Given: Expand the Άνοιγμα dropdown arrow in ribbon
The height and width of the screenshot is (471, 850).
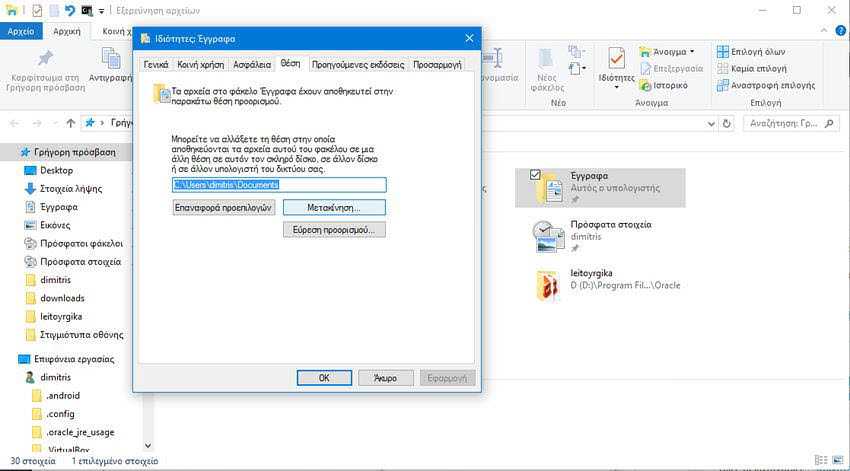Looking at the screenshot, I should 690,51.
